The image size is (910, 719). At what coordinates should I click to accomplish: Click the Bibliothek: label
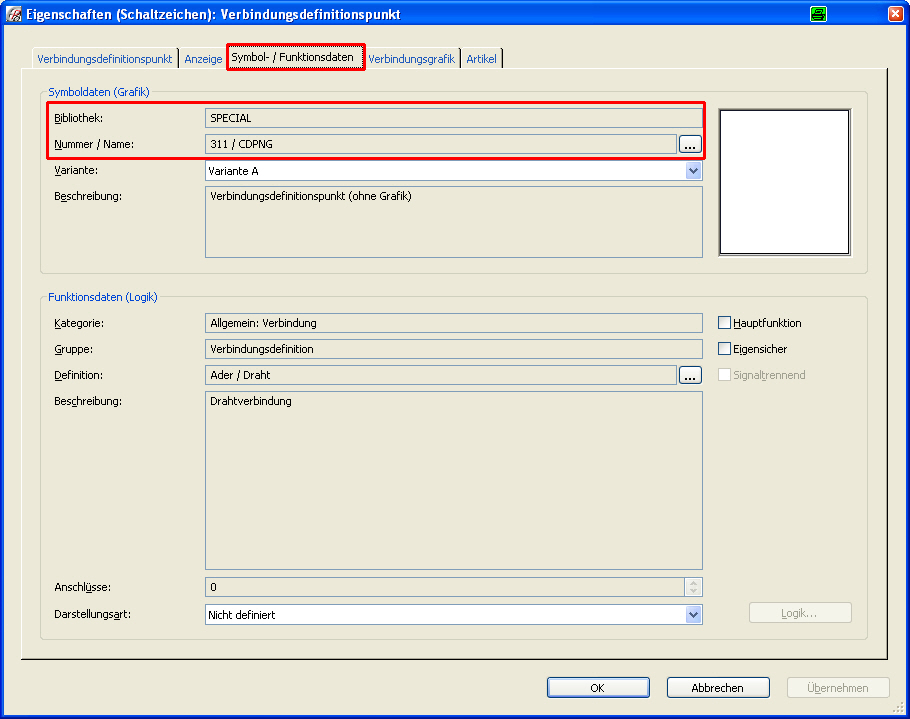click(78, 118)
